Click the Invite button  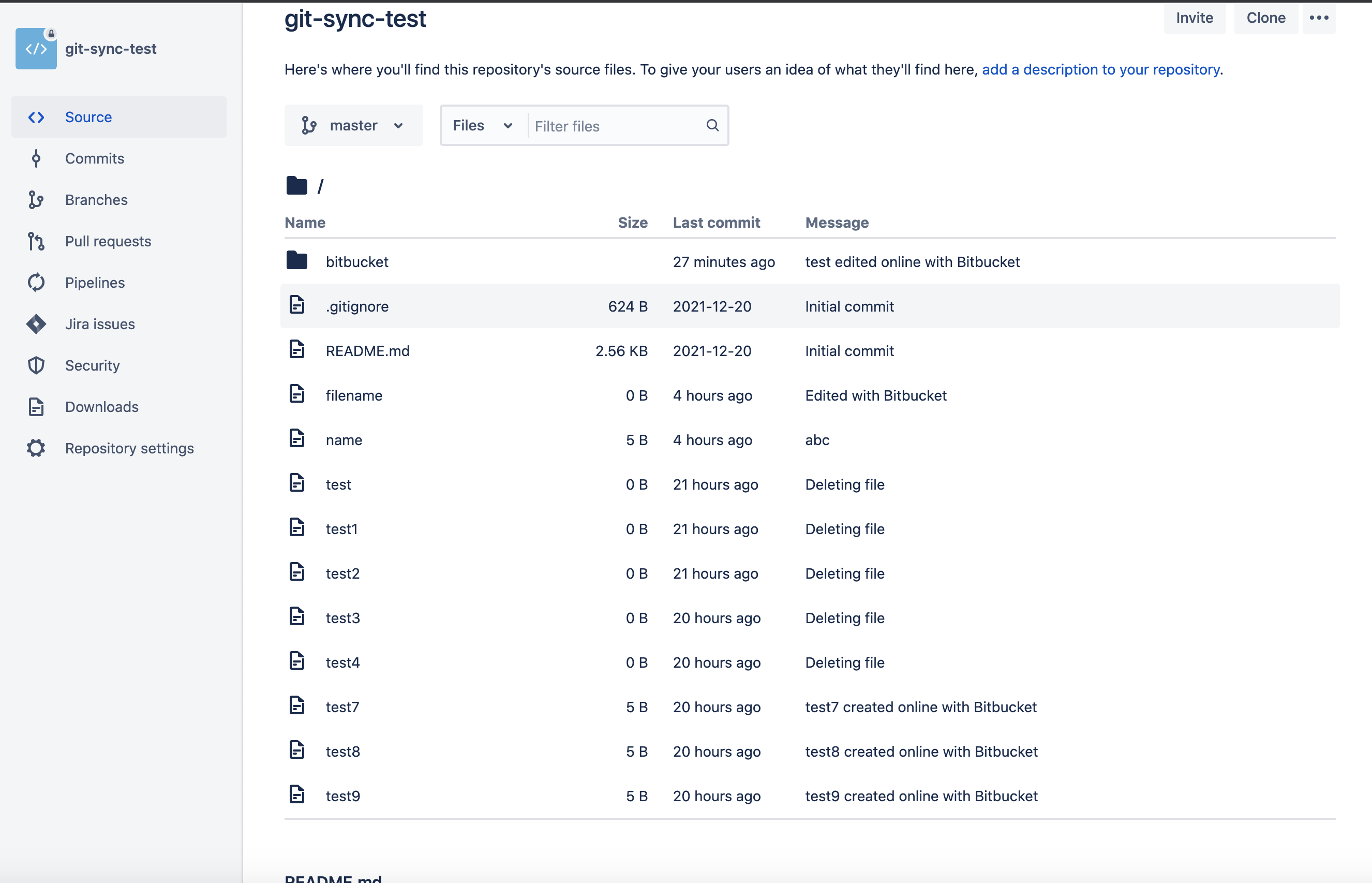(1195, 18)
